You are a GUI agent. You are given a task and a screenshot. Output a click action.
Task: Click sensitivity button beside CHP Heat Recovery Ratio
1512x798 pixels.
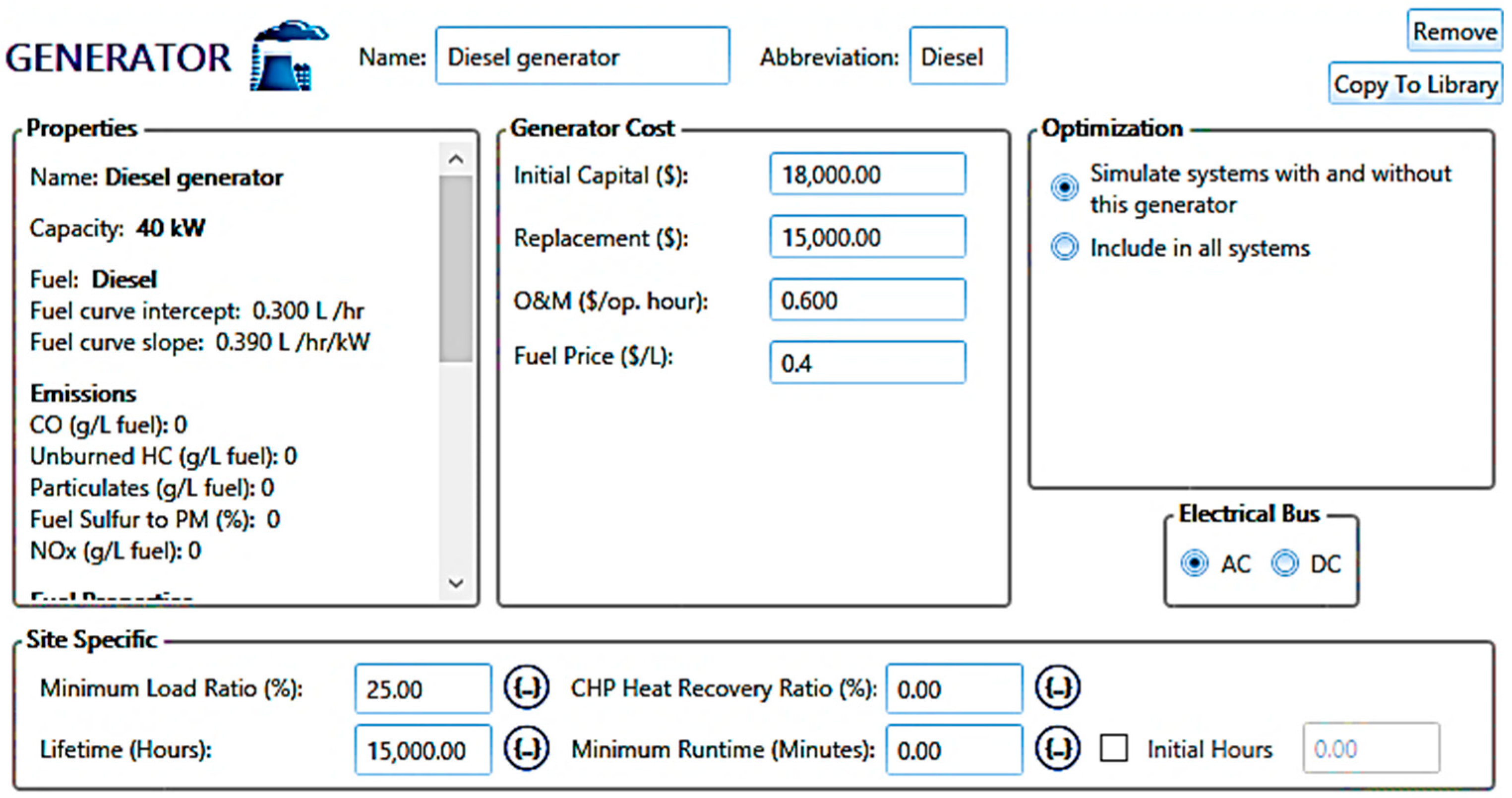[1057, 687]
